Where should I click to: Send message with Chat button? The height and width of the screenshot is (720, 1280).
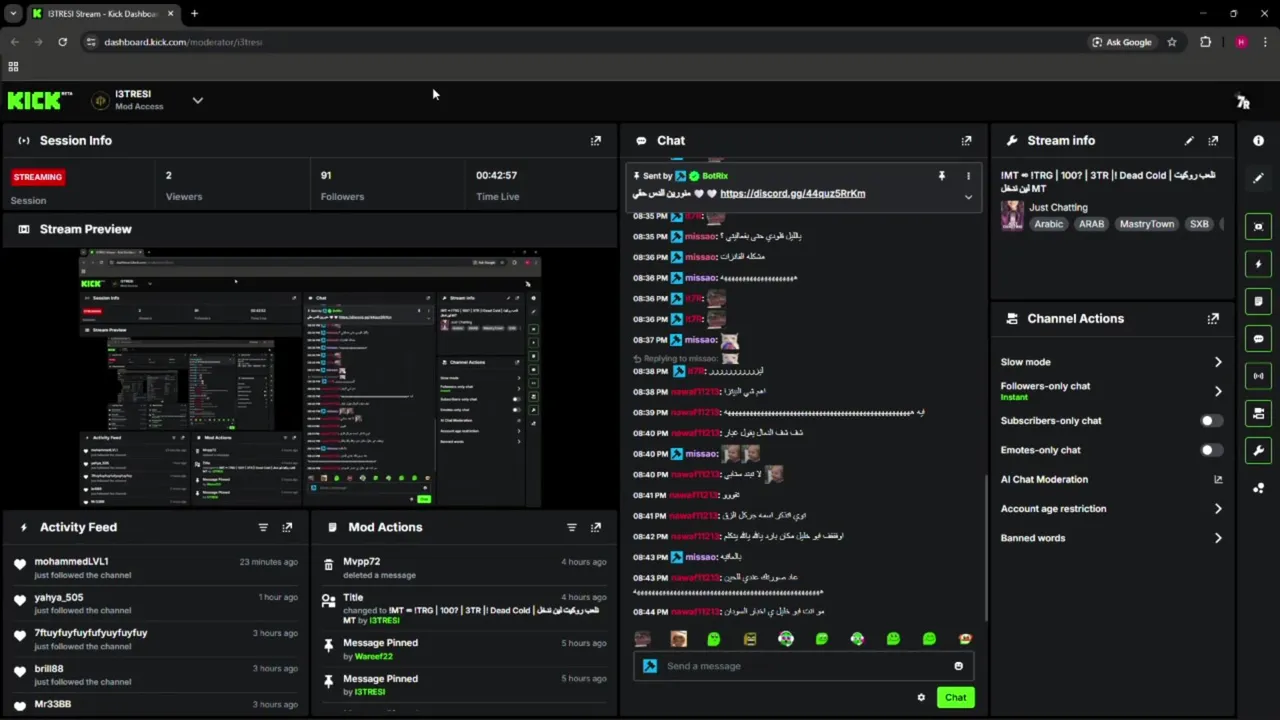pyautogui.click(x=956, y=698)
